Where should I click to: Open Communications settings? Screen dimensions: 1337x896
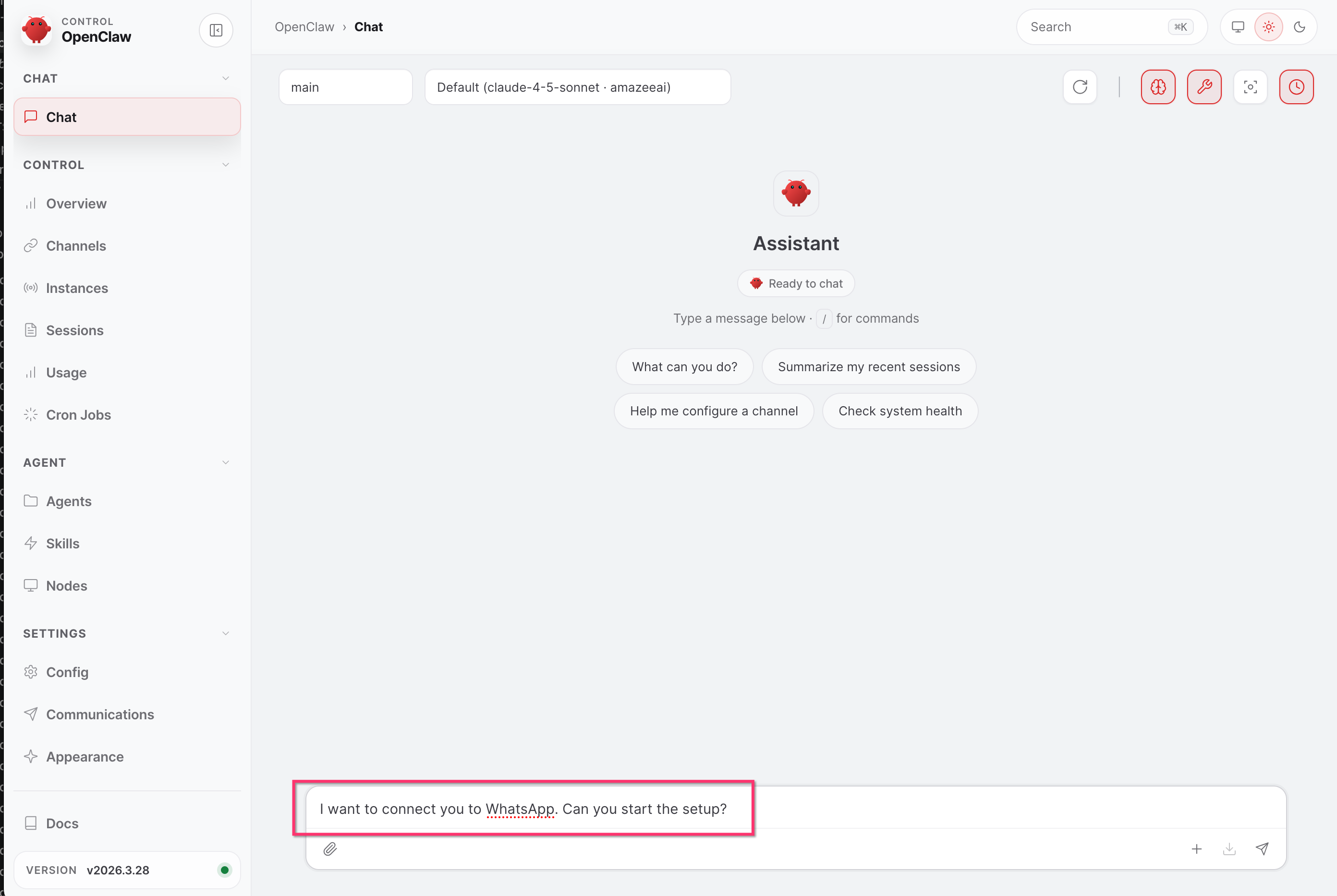[x=127, y=715]
